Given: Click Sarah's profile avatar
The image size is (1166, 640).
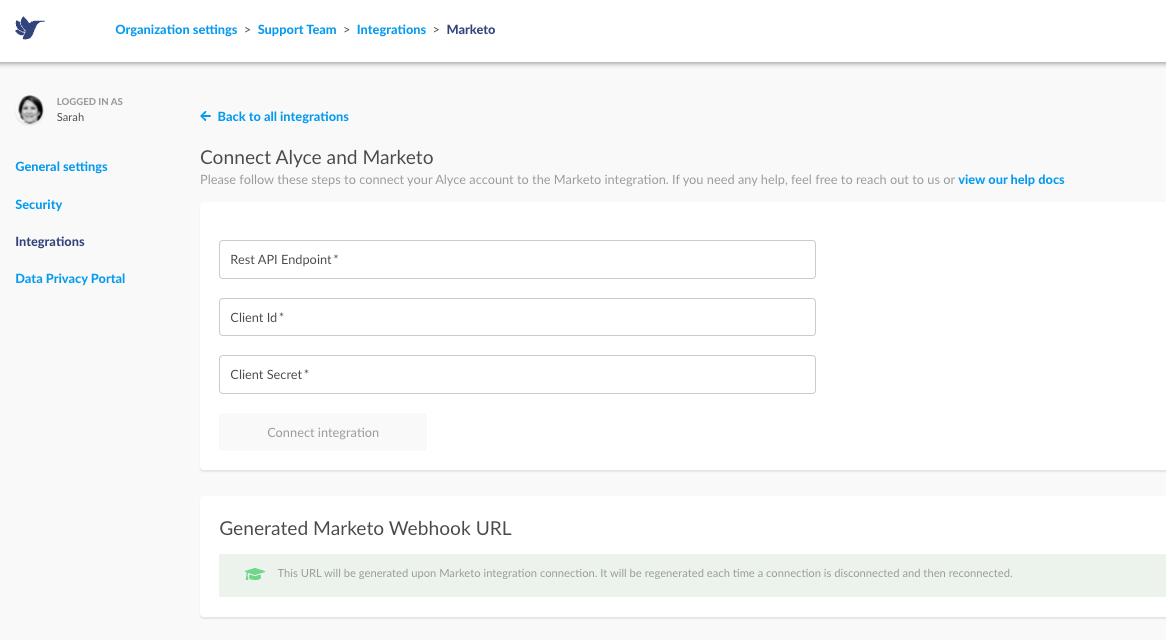Looking at the screenshot, I should 30,109.
